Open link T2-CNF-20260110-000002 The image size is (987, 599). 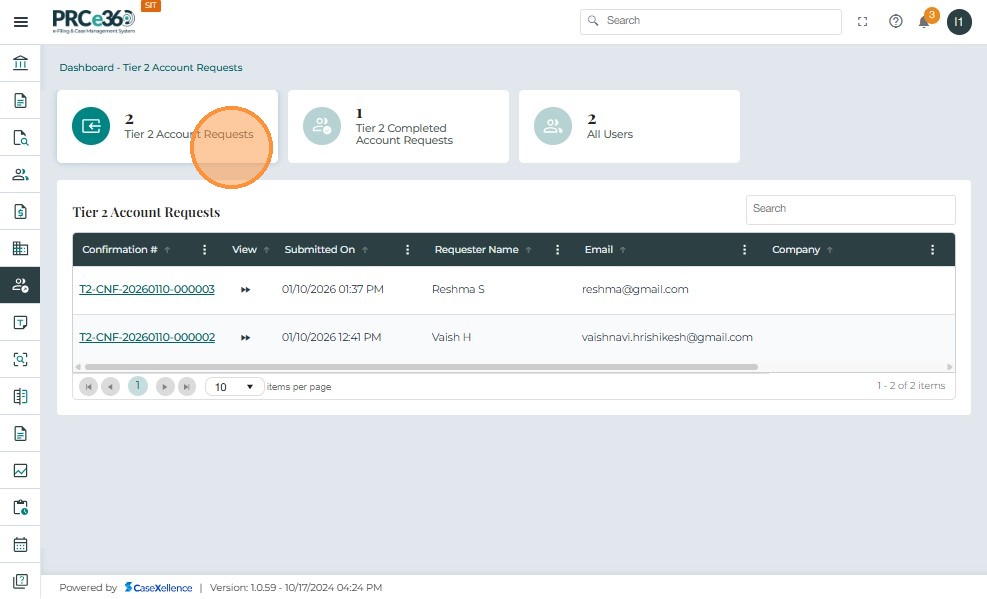tap(147, 337)
